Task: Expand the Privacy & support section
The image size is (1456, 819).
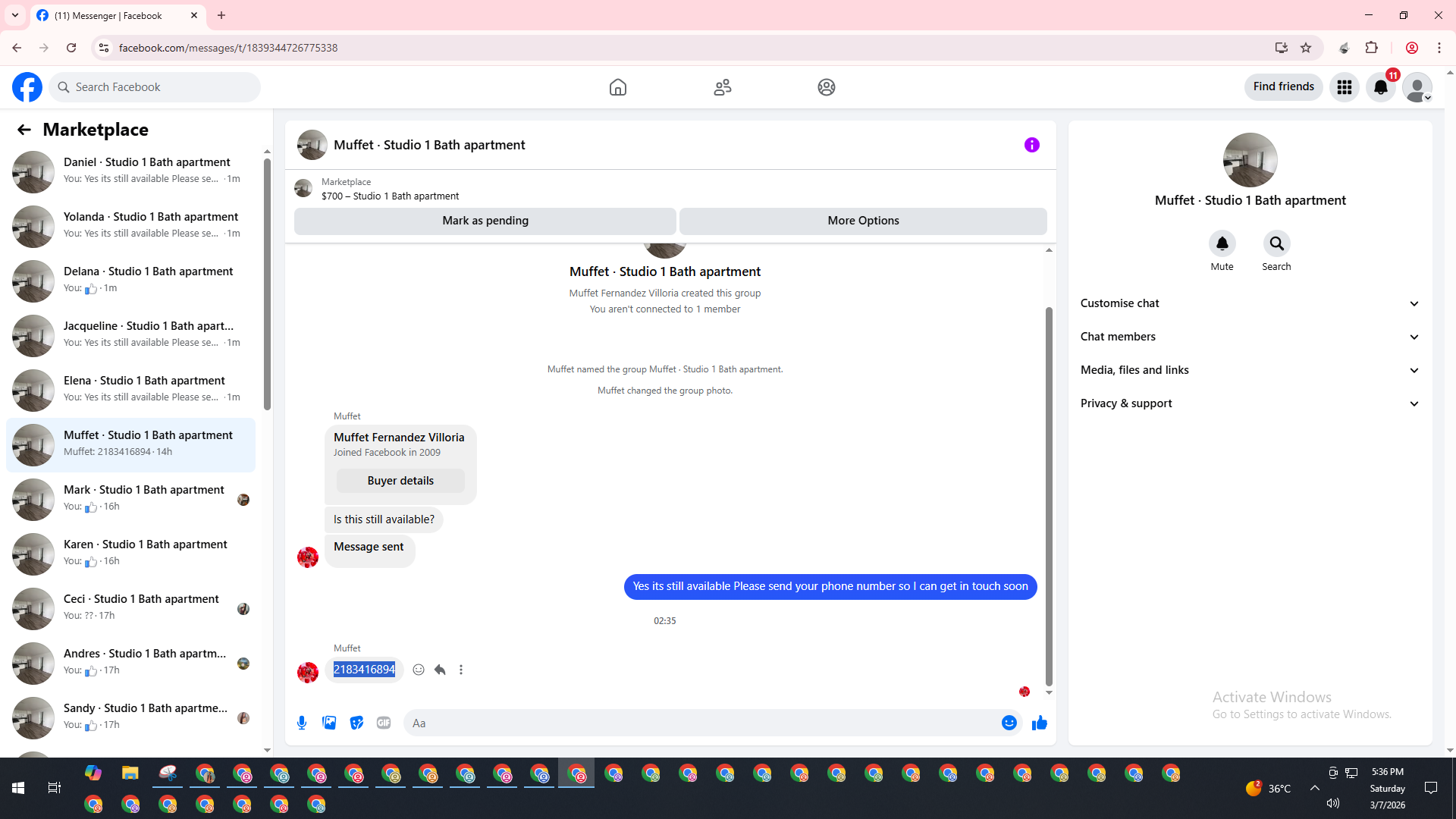Action: [1250, 403]
